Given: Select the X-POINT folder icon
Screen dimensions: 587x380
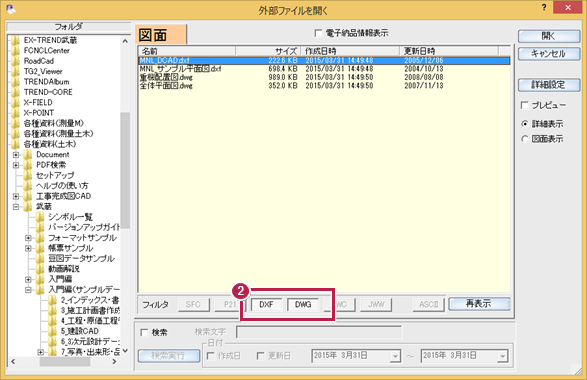Looking at the screenshot, I should tap(15, 113).
